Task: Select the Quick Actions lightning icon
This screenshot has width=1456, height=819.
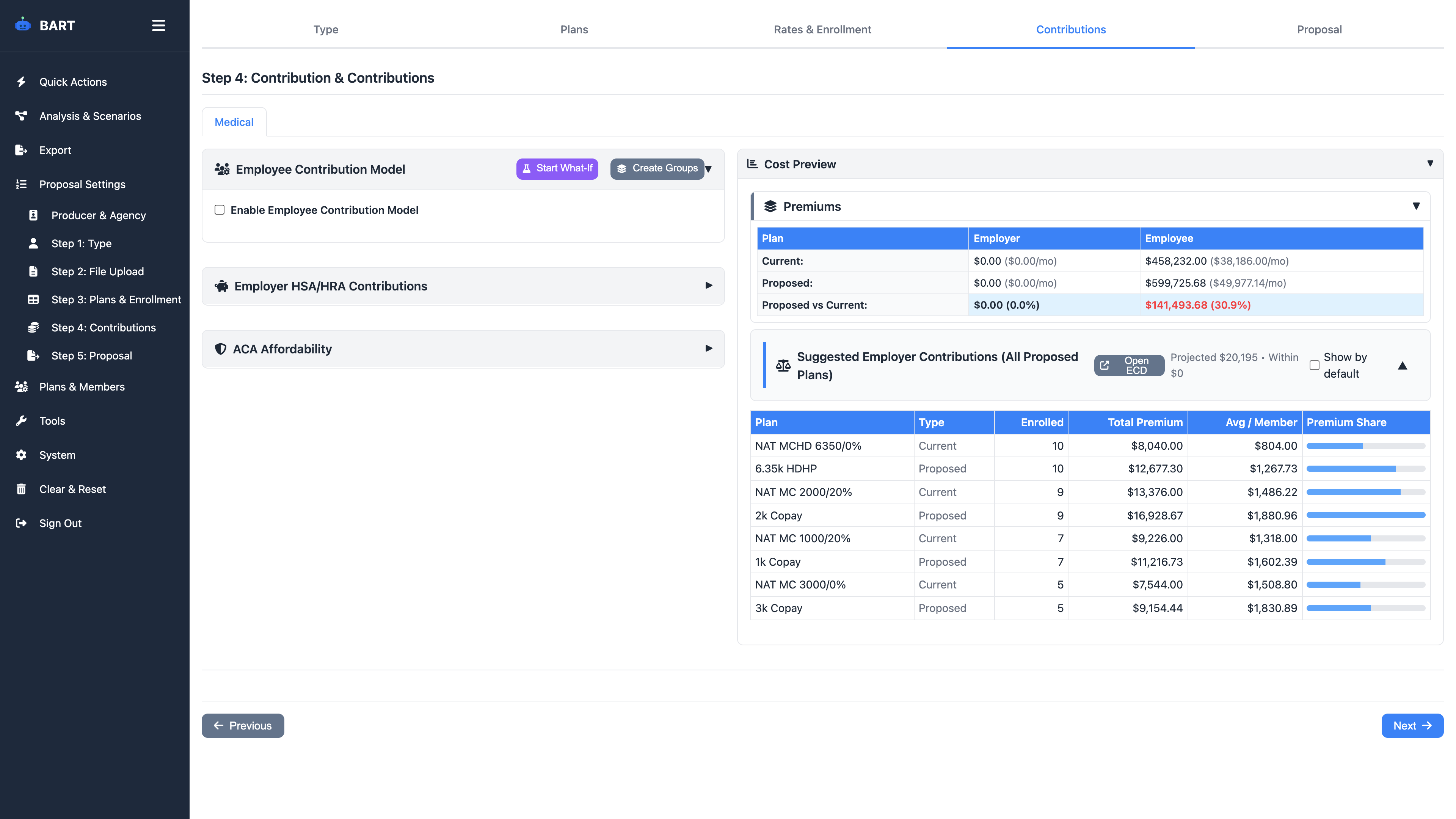Action: tap(21, 82)
